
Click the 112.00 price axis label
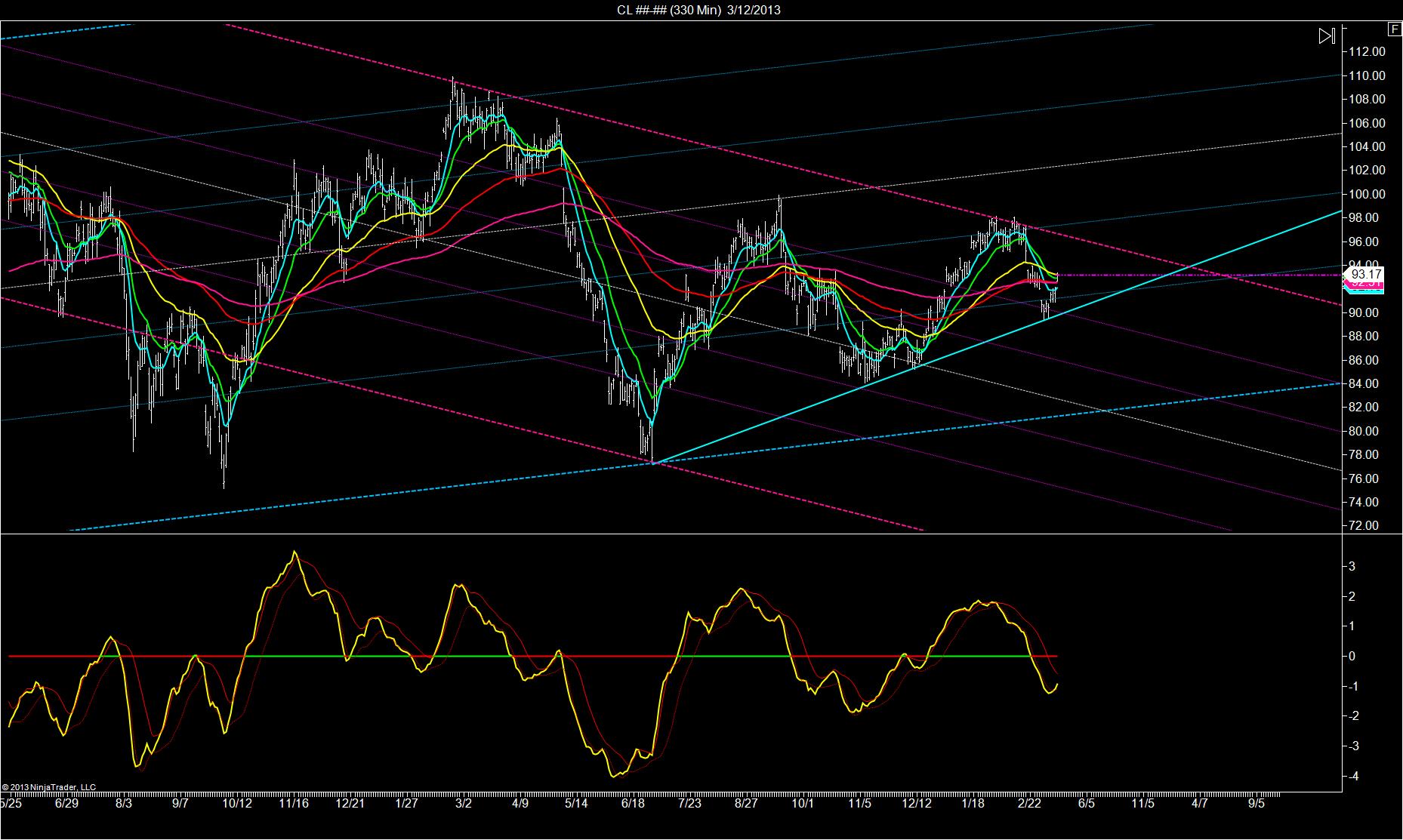point(1368,52)
